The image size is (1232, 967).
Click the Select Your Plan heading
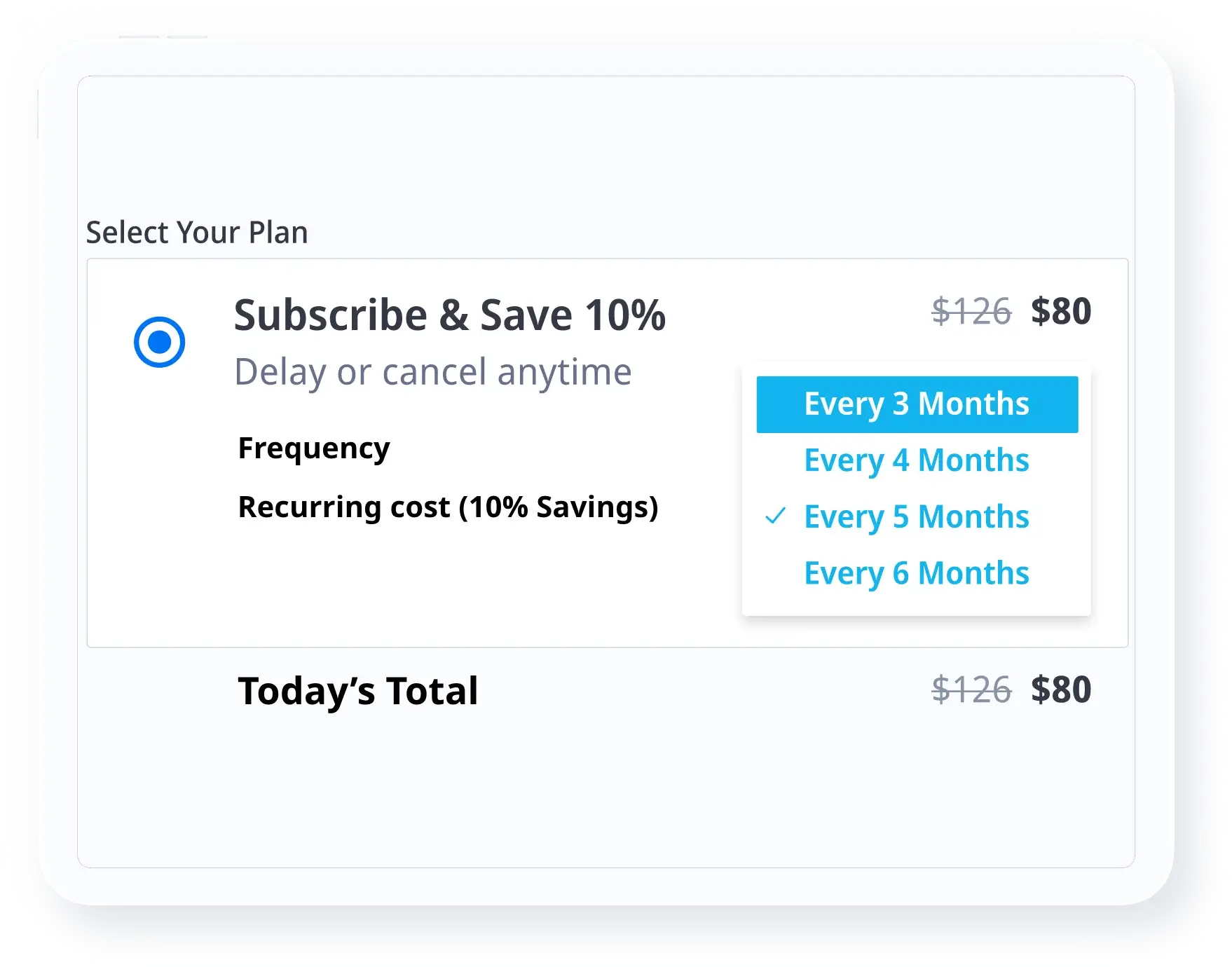[197, 233]
